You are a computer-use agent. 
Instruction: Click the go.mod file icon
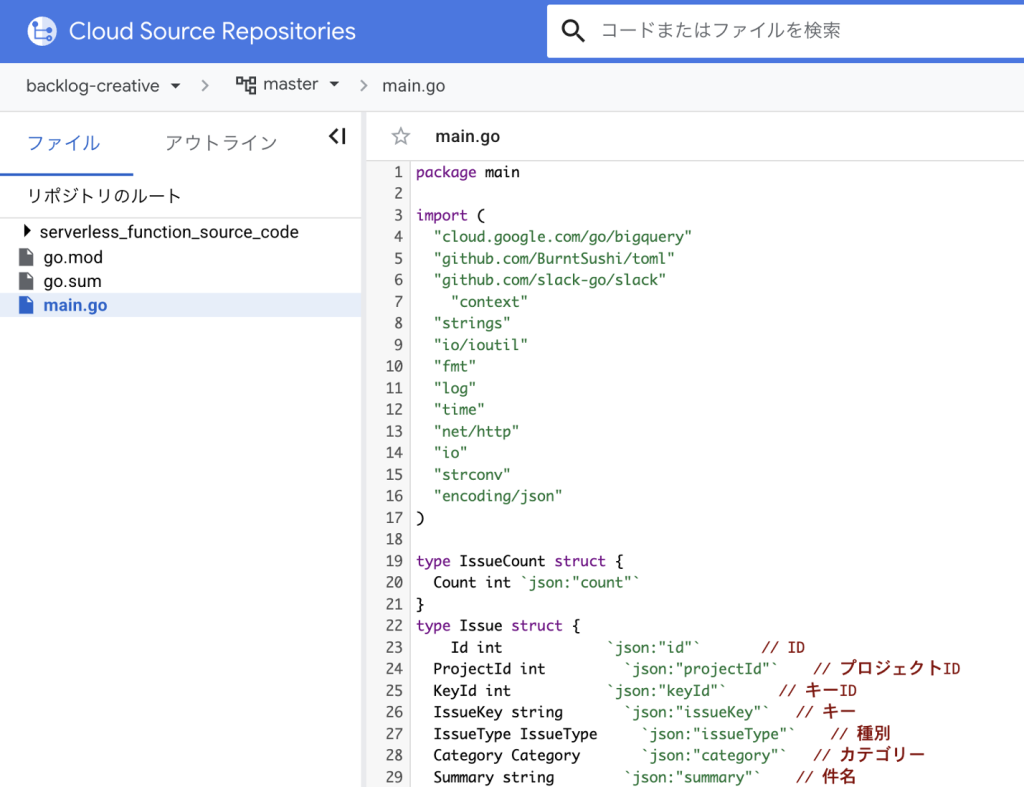click(27, 257)
